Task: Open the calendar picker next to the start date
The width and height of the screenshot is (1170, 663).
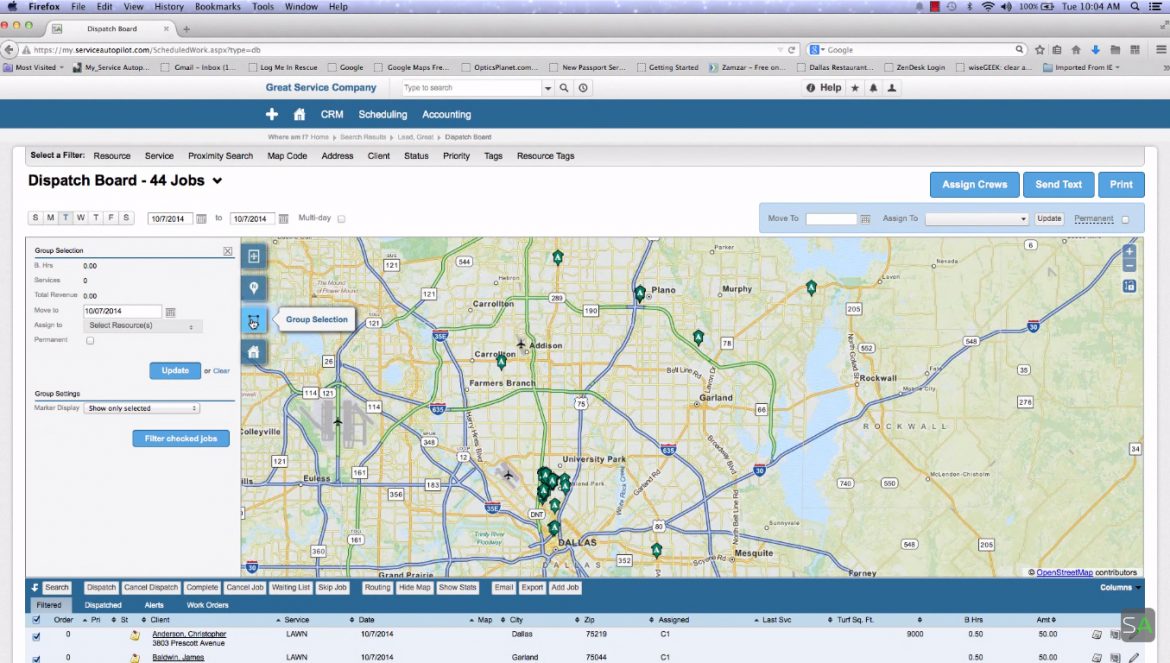Action: (199, 218)
